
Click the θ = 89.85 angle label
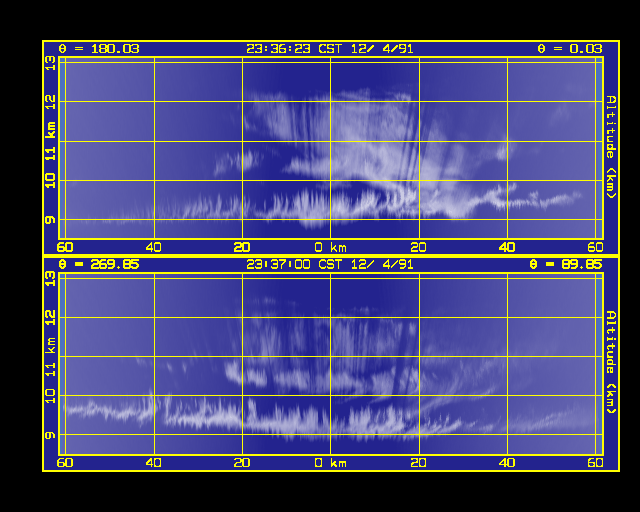pos(566,265)
